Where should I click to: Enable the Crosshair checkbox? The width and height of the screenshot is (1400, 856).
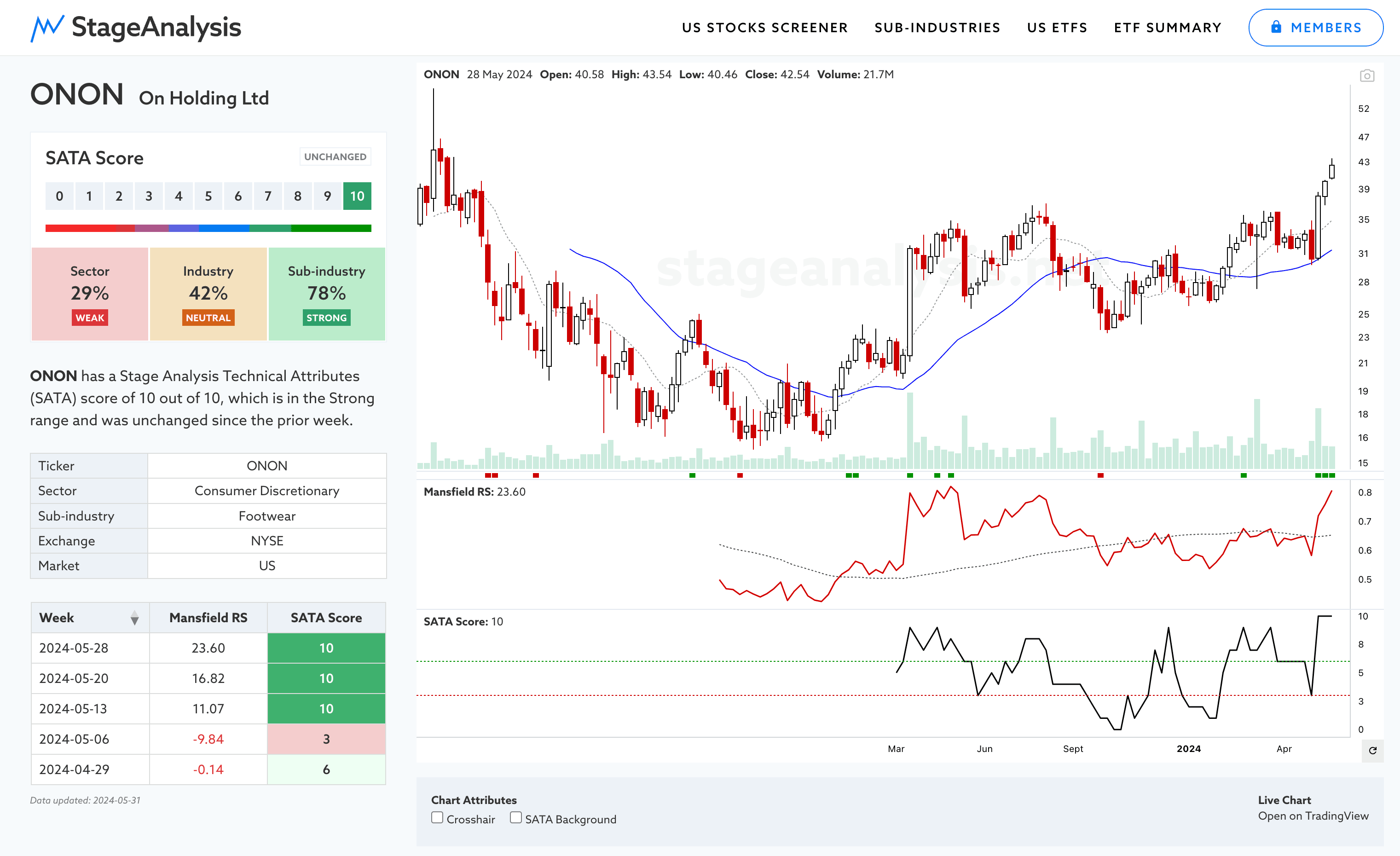click(437, 818)
